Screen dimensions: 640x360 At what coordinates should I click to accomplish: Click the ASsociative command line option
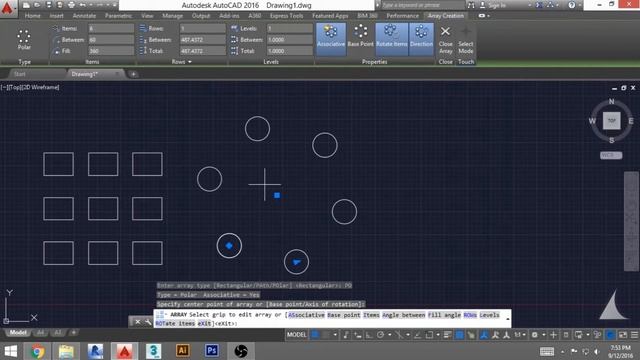tap(307, 315)
